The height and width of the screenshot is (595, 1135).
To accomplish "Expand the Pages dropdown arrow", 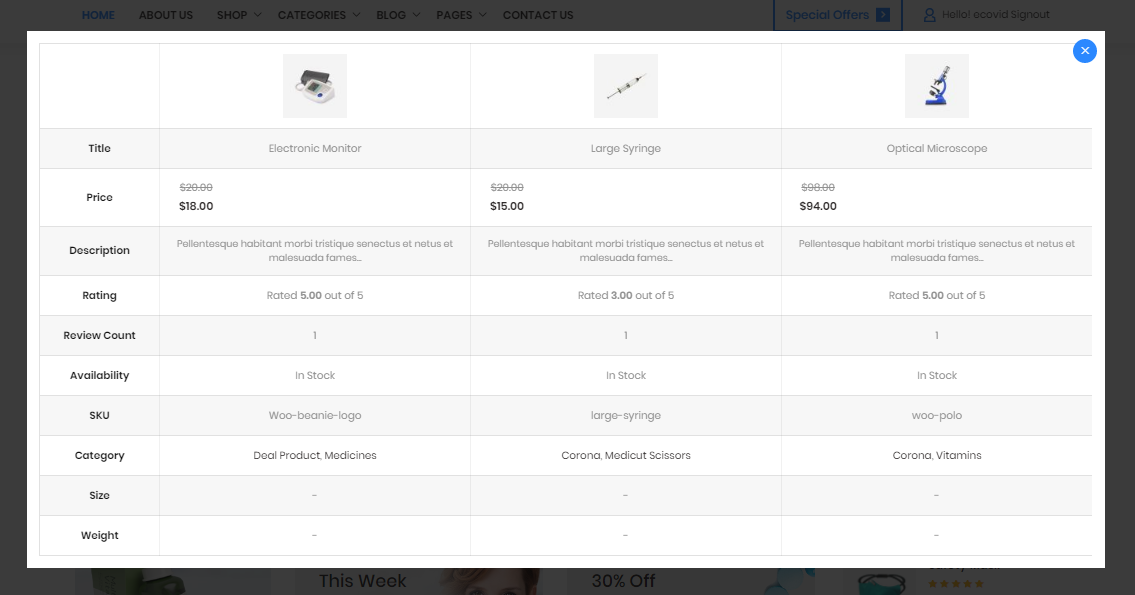I will point(483,15).
